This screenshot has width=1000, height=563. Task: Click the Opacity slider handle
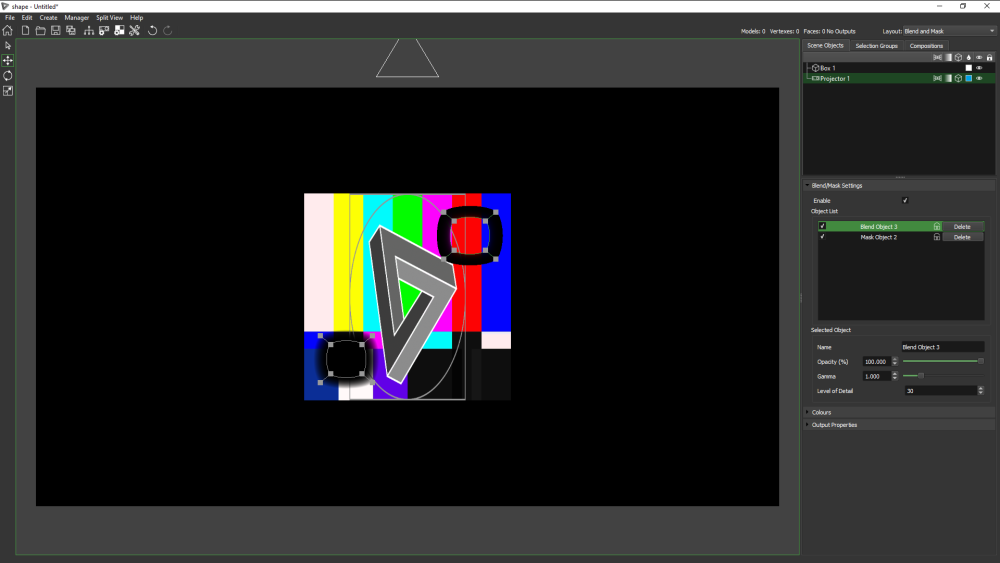click(981, 361)
